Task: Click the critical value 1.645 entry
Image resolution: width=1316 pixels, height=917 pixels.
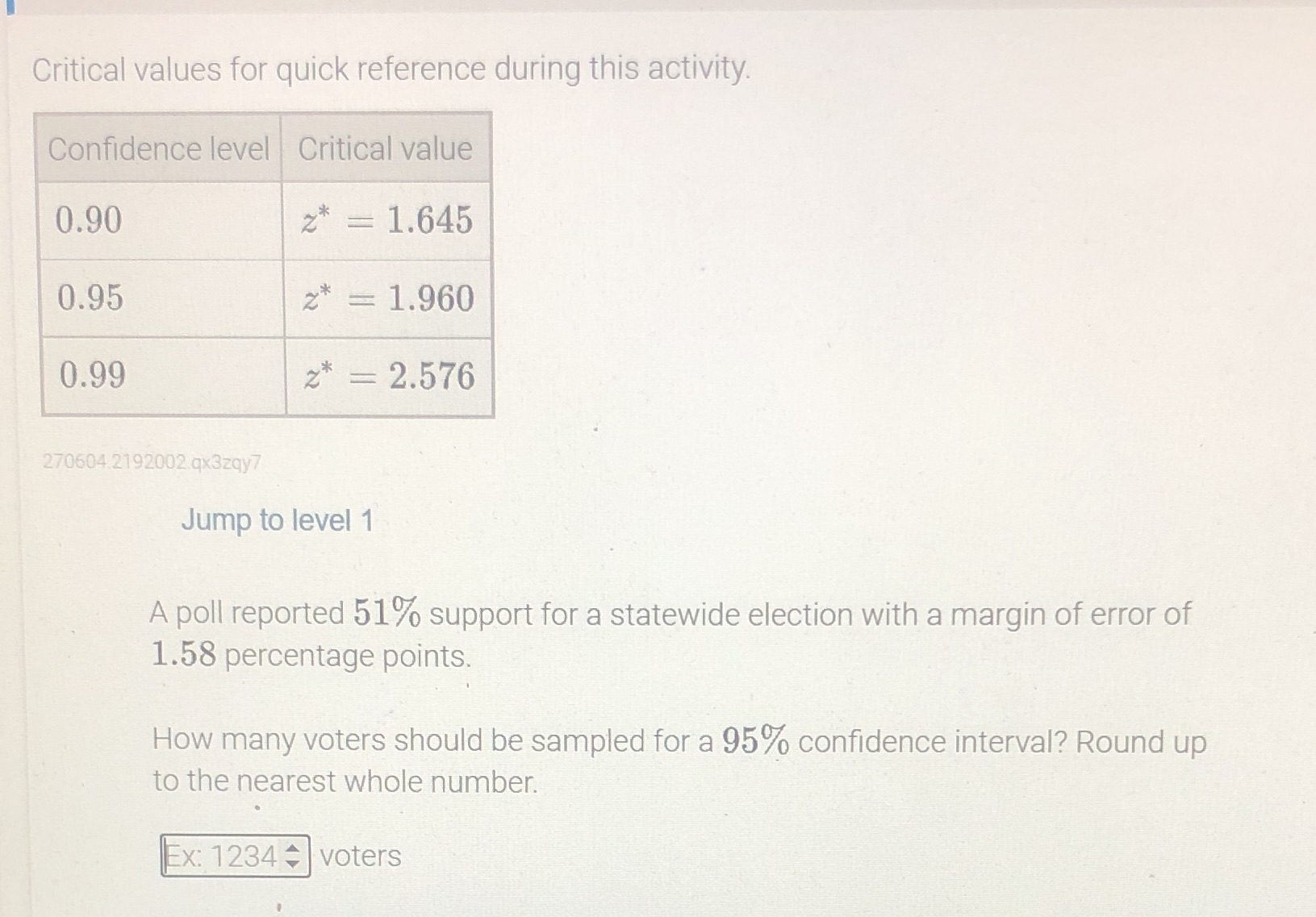Action: point(389,219)
